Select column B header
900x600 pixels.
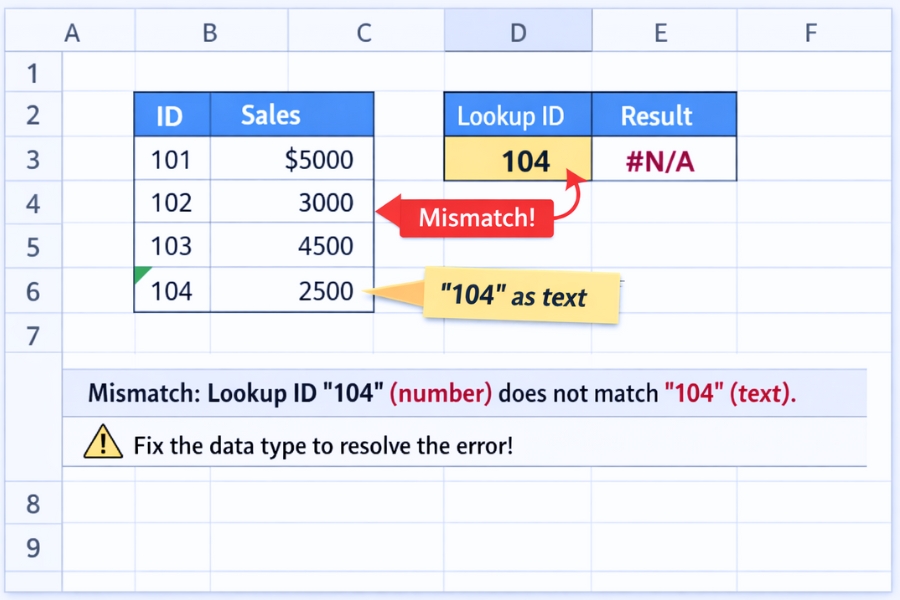209,31
